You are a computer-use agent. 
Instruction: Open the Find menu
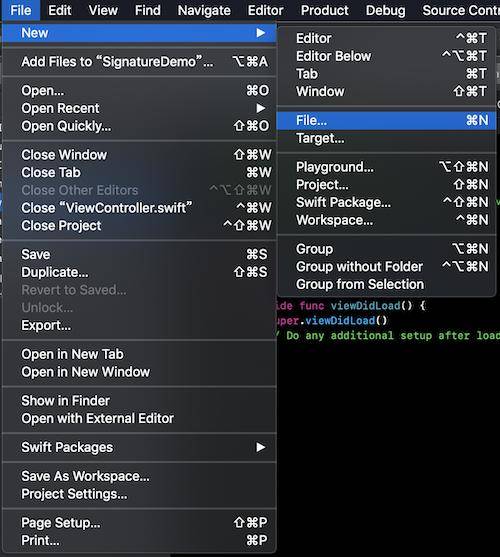[148, 10]
